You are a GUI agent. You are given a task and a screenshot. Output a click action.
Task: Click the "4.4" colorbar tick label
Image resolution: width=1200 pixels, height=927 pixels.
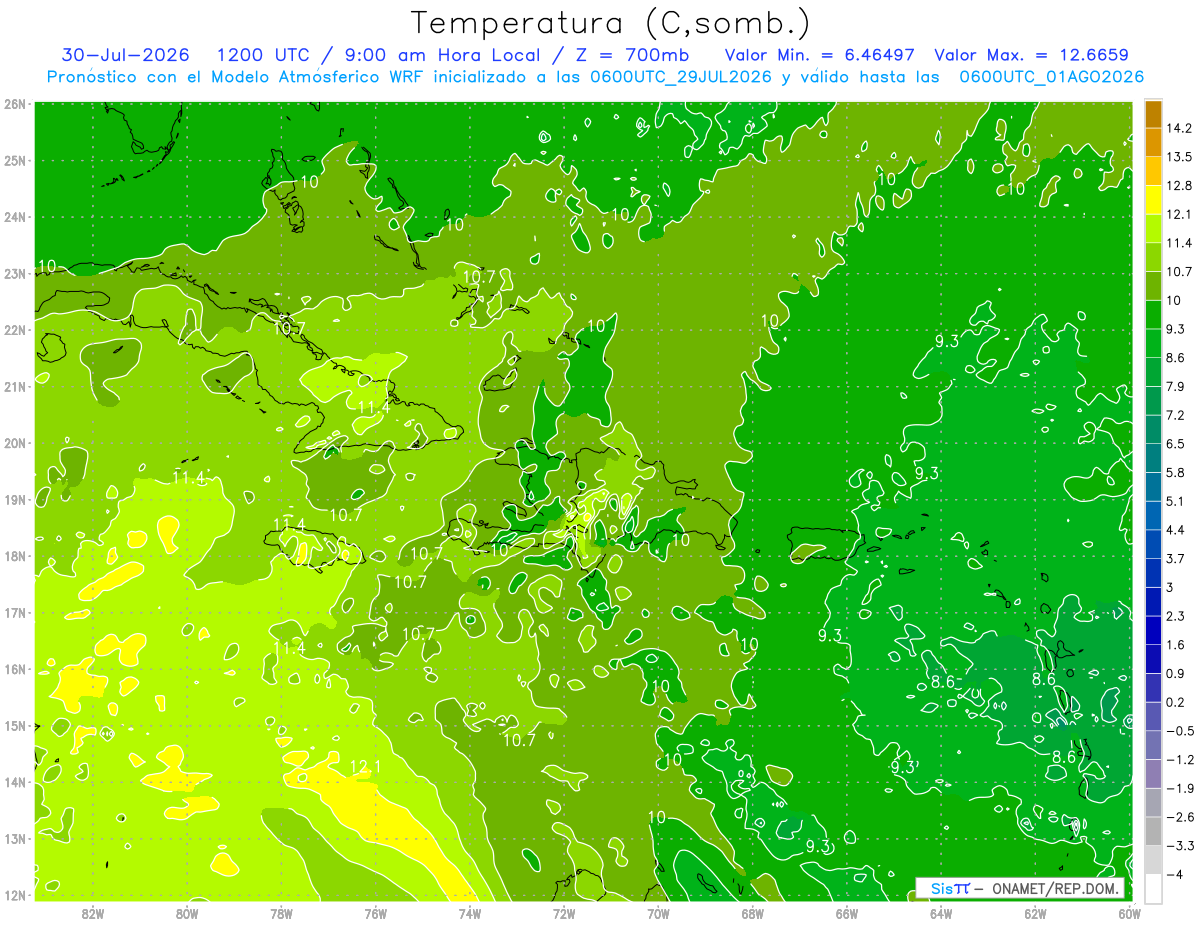pos(1177,530)
